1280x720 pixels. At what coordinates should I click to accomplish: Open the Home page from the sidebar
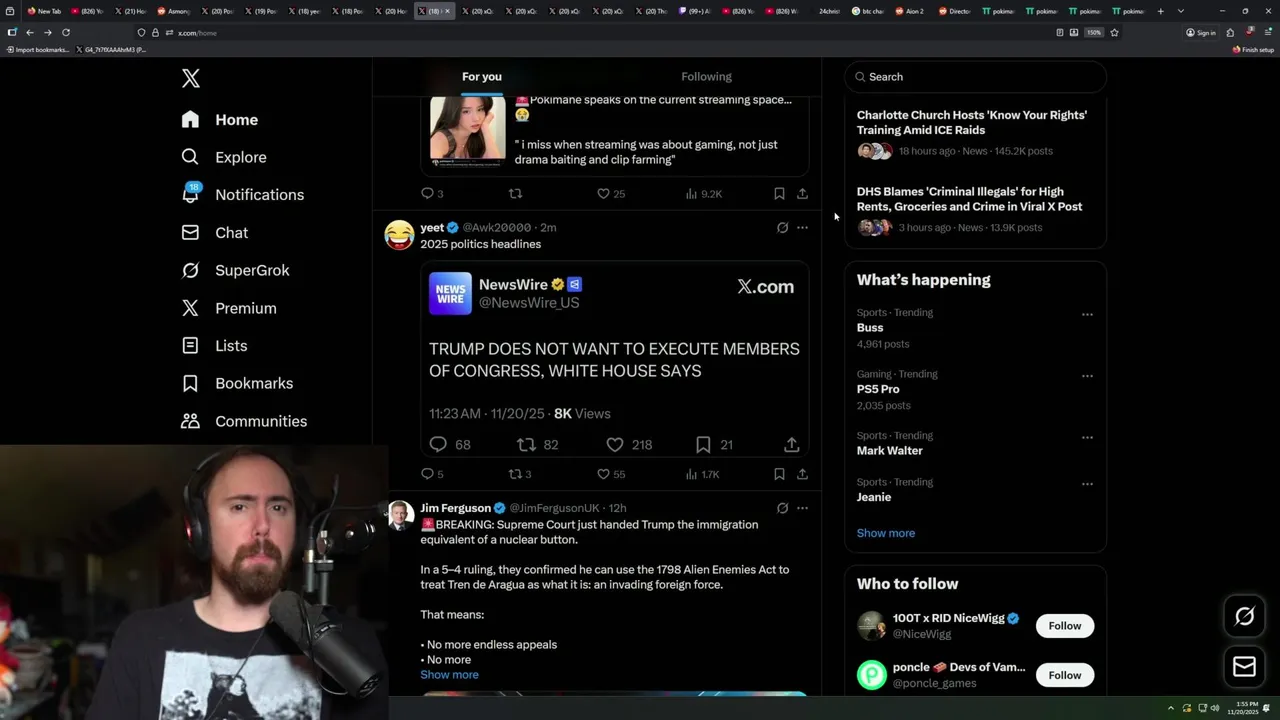(220, 120)
